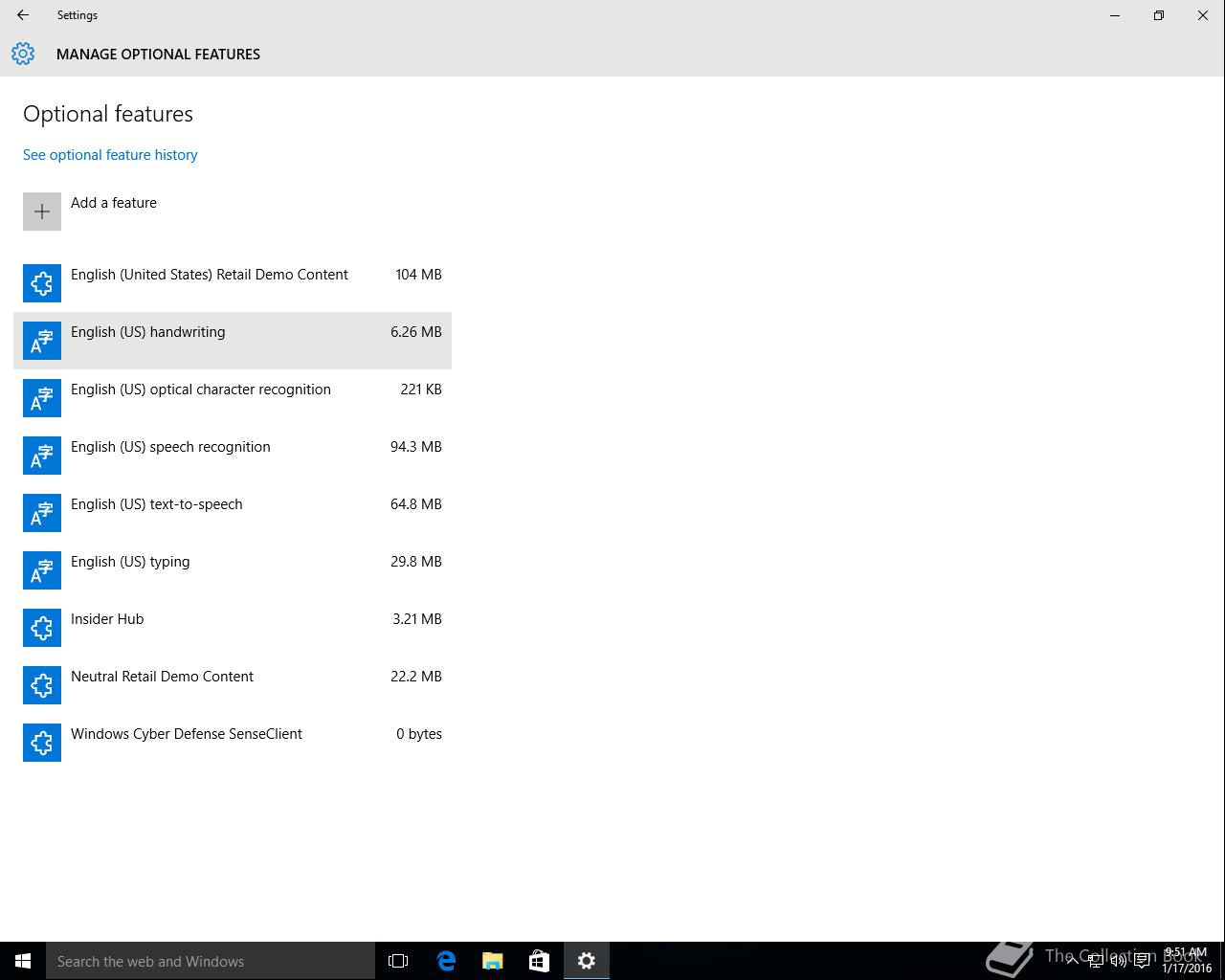Open File Explorer from taskbar
The height and width of the screenshot is (980, 1225).
493,961
